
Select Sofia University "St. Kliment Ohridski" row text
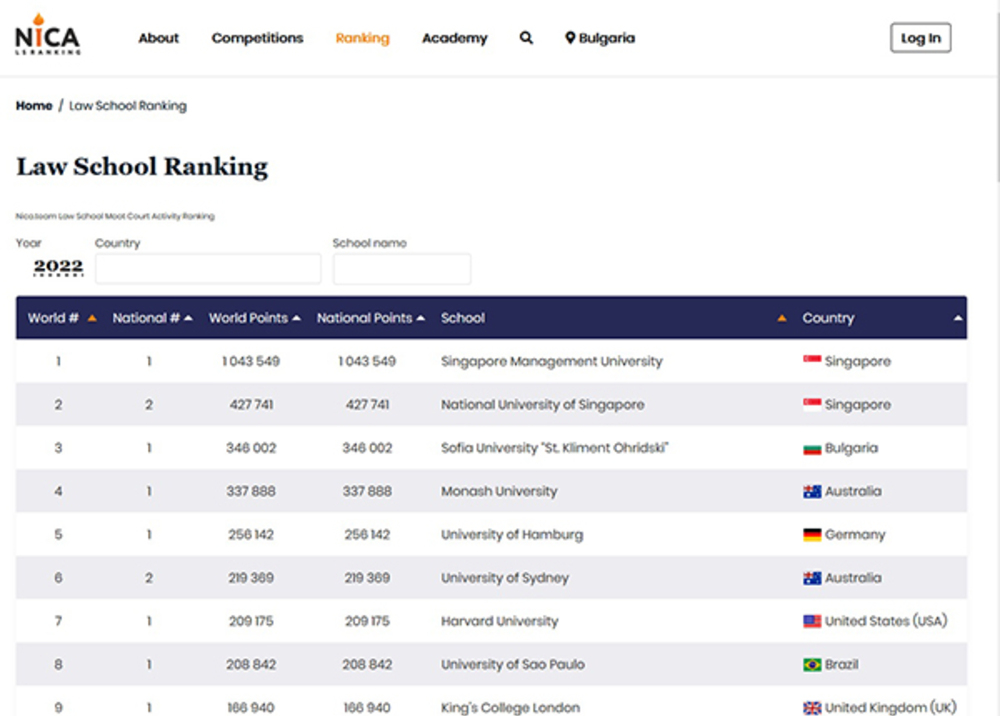click(554, 448)
